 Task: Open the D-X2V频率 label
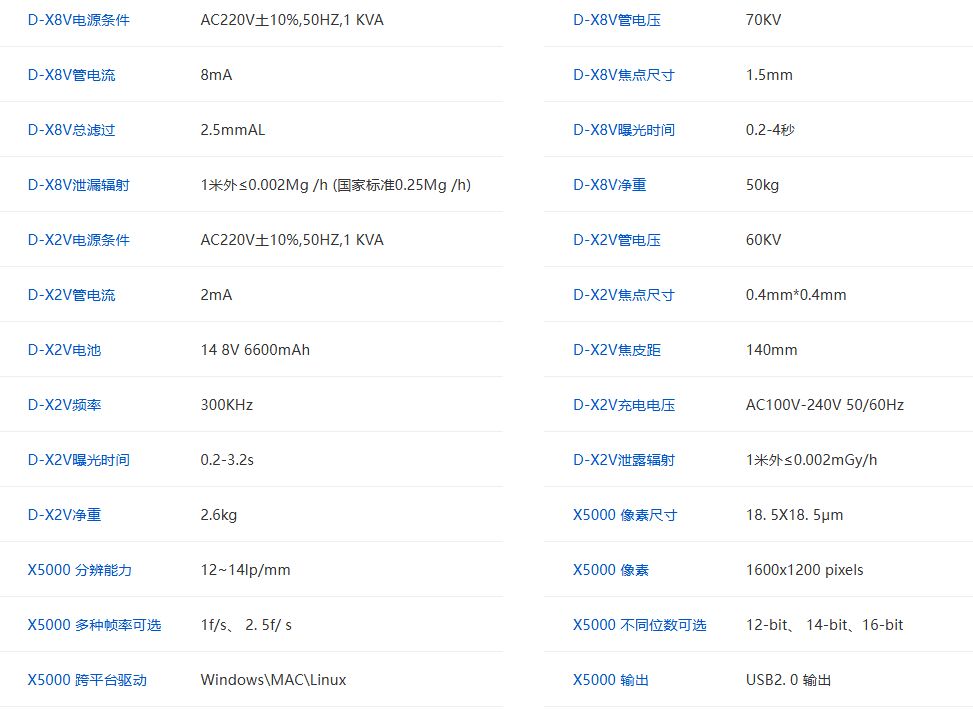64,405
